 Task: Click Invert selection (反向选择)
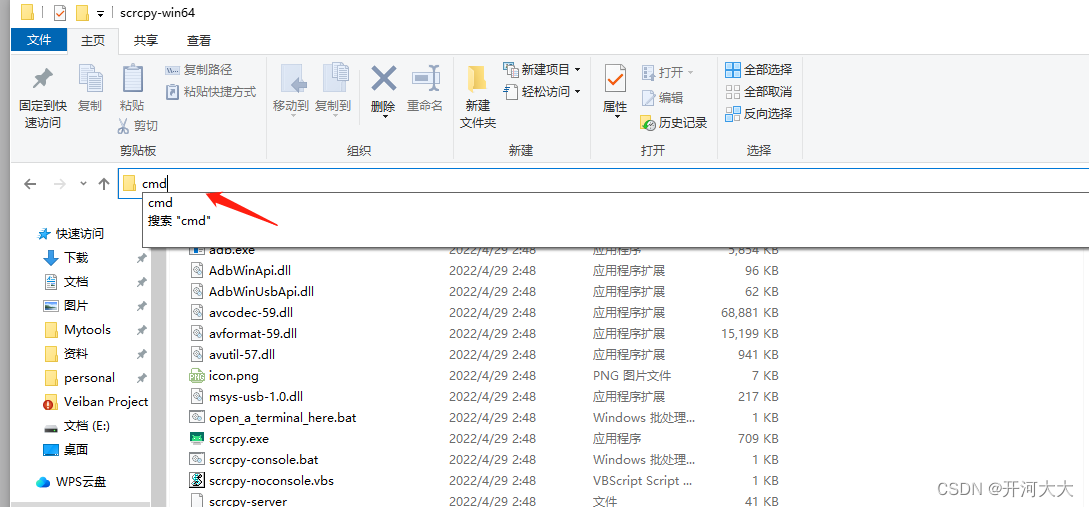pos(758,113)
